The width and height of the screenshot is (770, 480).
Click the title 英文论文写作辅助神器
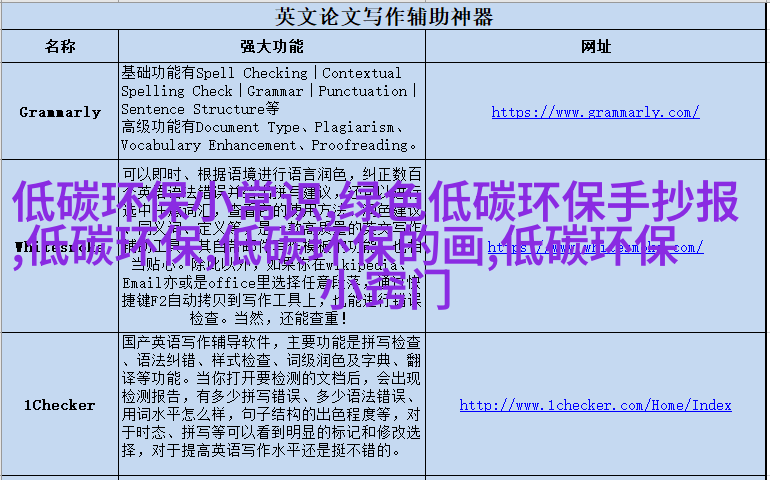point(384,17)
